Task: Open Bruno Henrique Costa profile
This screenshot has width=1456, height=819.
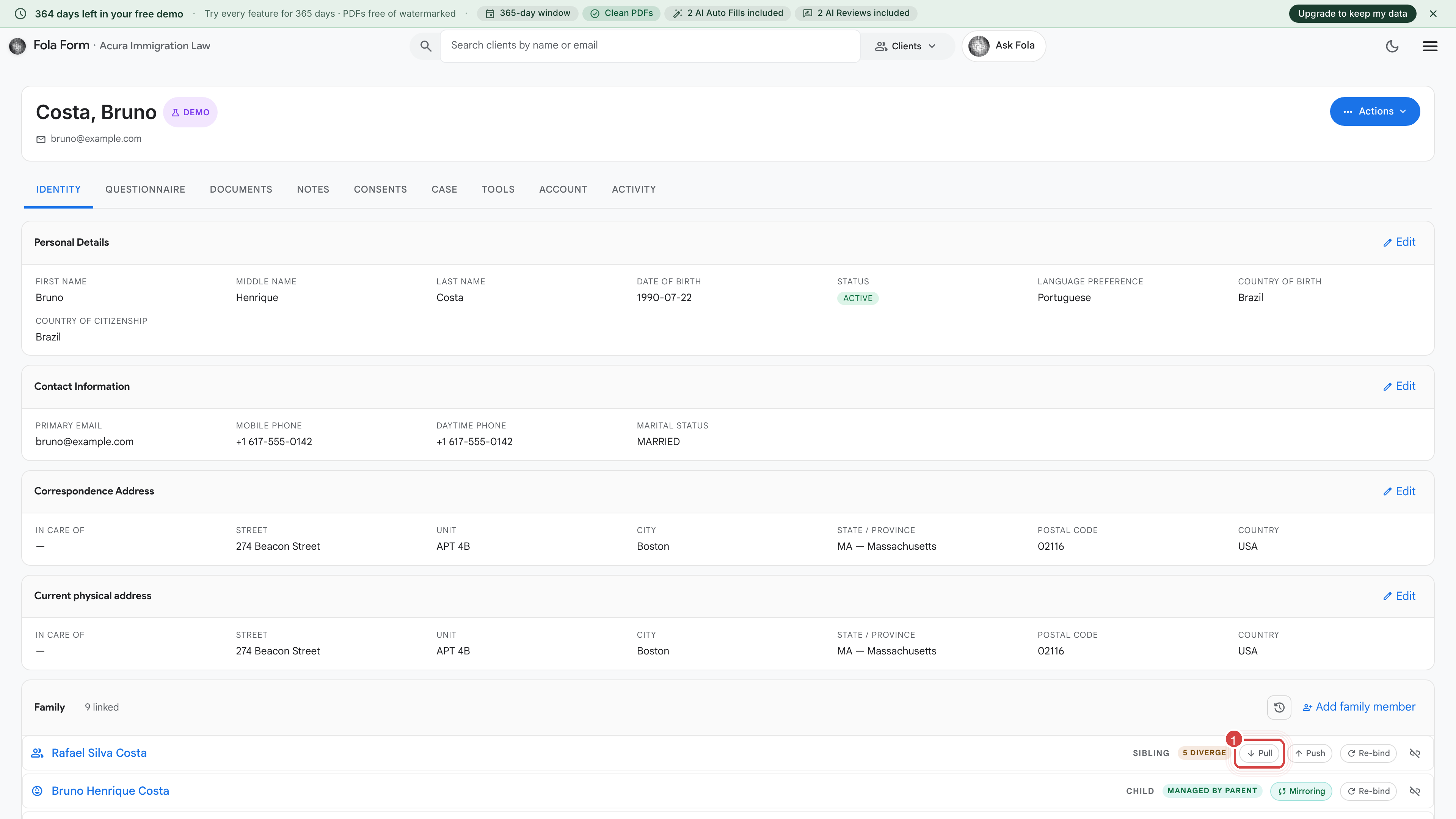Action: point(110,791)
